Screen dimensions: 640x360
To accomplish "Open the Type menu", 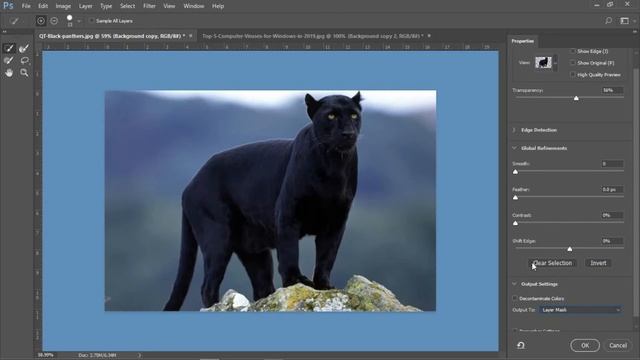I will click(106, 6).
